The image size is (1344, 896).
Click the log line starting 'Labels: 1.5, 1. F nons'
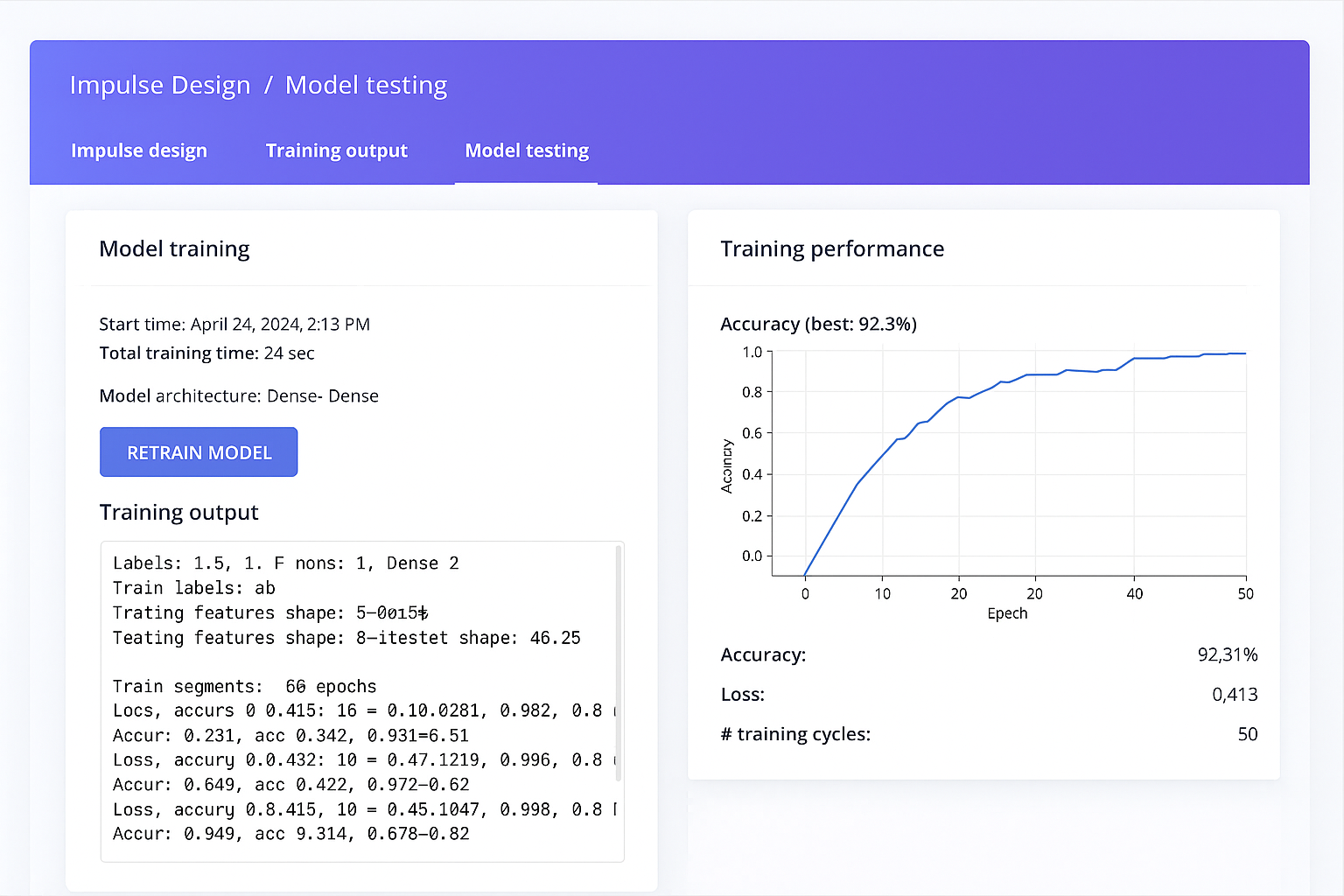[285, 563]
